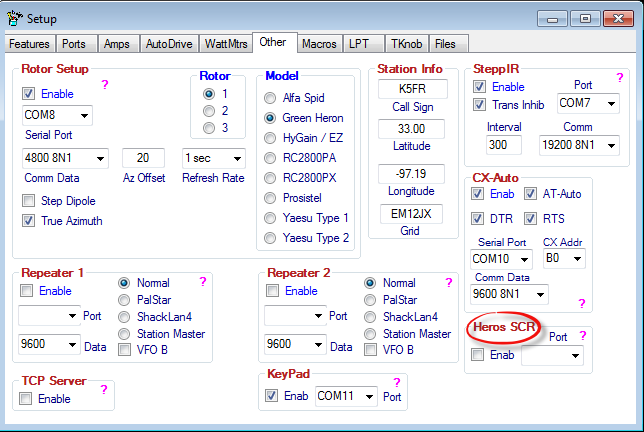
Task: Click the Call Sign field K5FR
Action: coord(406,89)
